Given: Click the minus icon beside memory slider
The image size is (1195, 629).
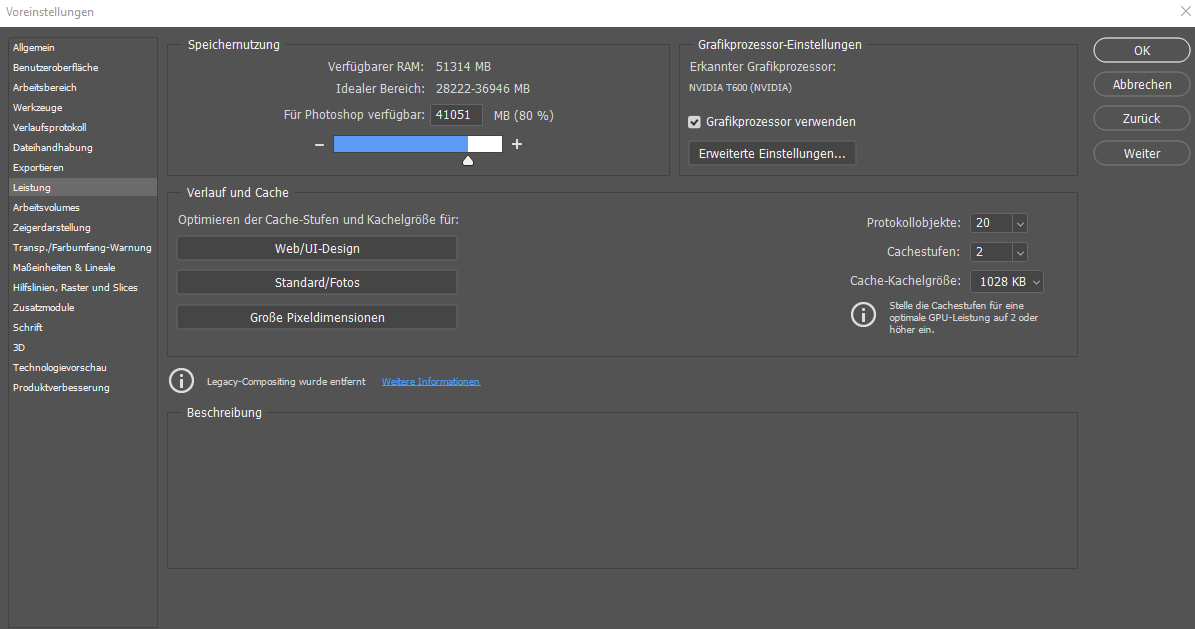Looking at the screenshot, I should coord(319,144).
